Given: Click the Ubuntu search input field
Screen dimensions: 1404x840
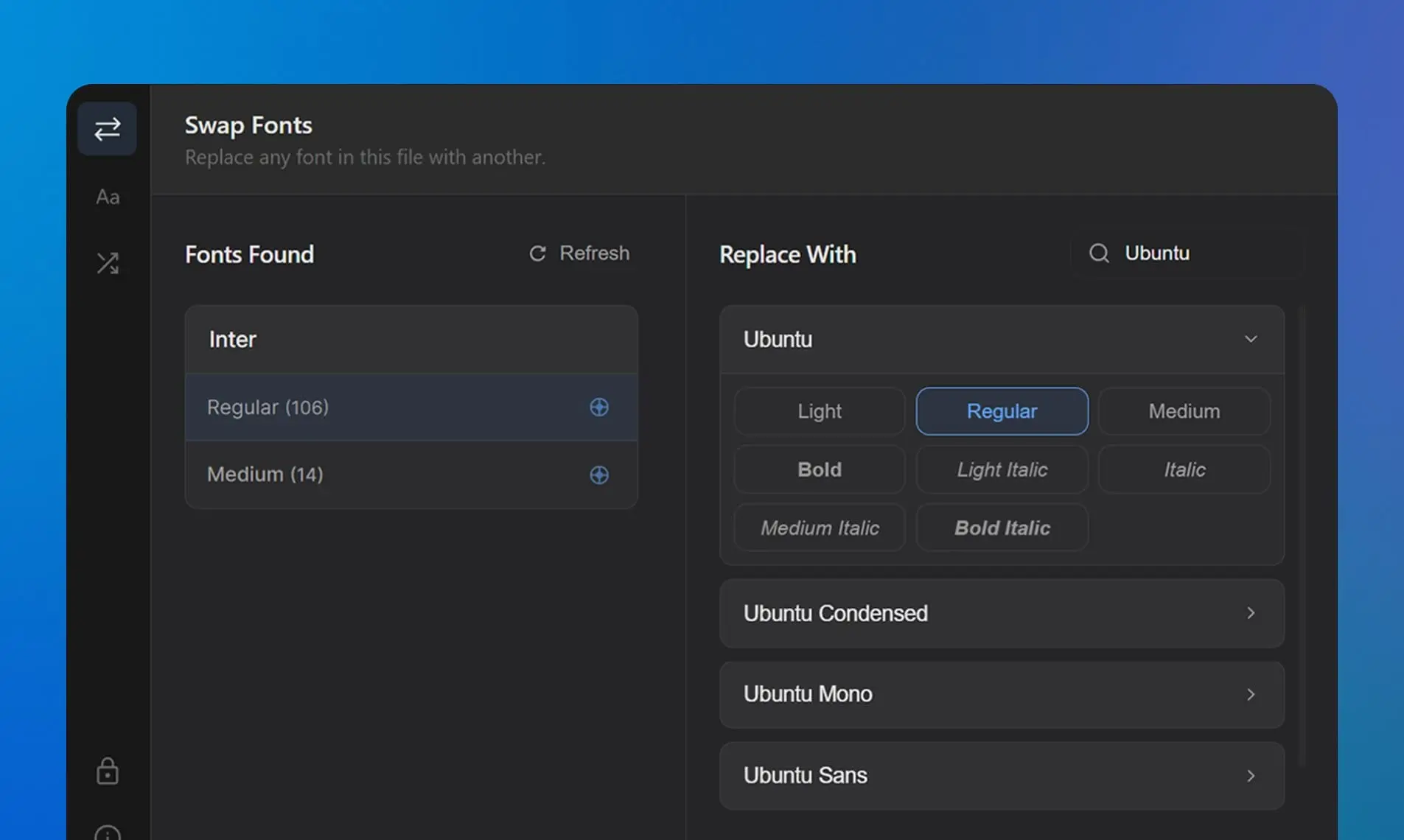Looking at the screenshot, I should [1187, 253].
